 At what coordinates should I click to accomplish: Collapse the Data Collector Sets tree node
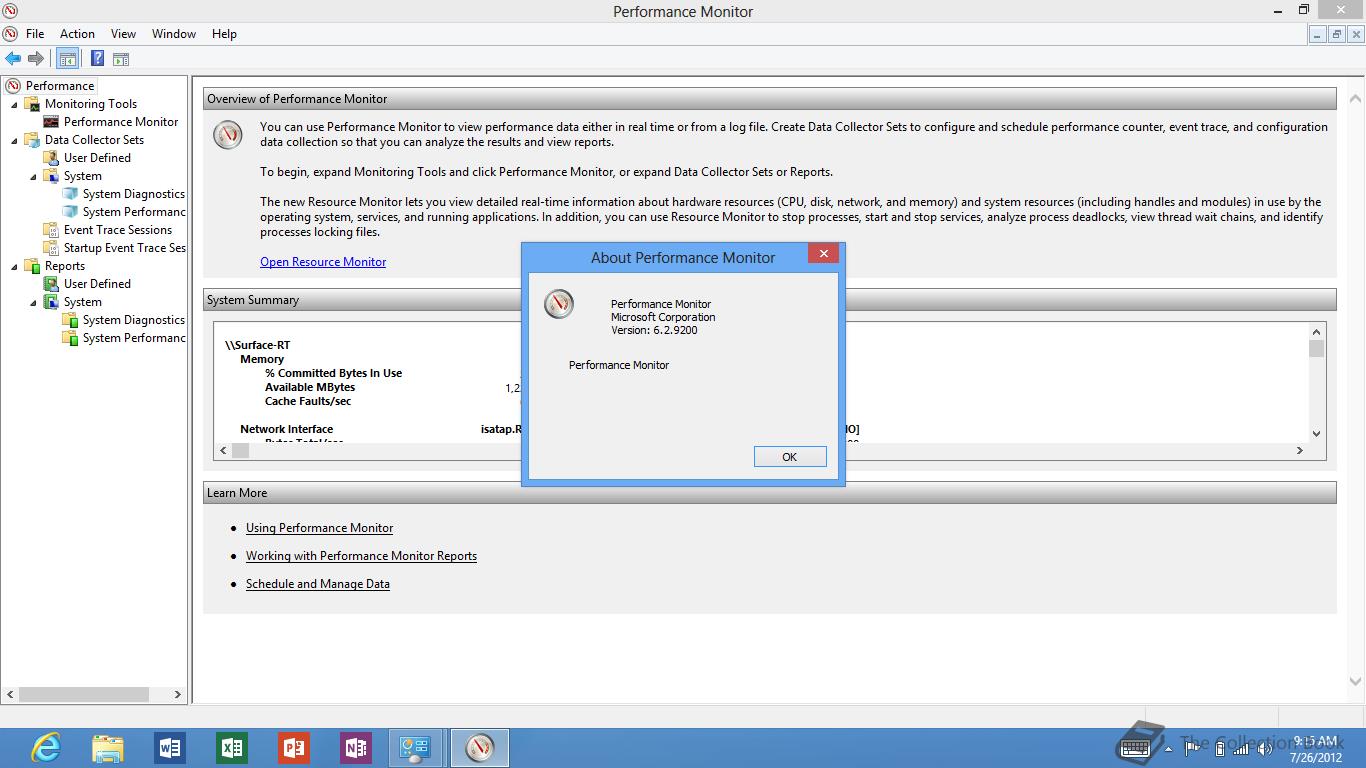coord(14,140)
